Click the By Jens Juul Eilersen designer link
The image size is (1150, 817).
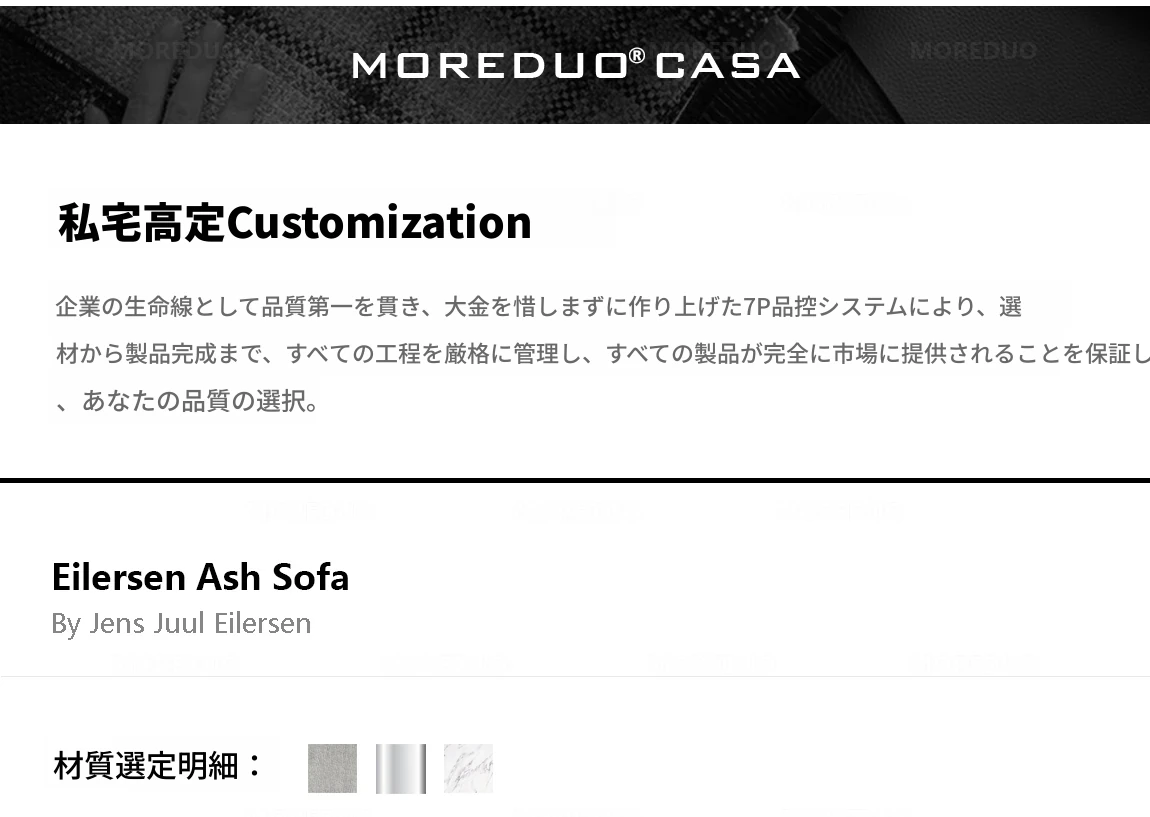click(x=181, y=623)
